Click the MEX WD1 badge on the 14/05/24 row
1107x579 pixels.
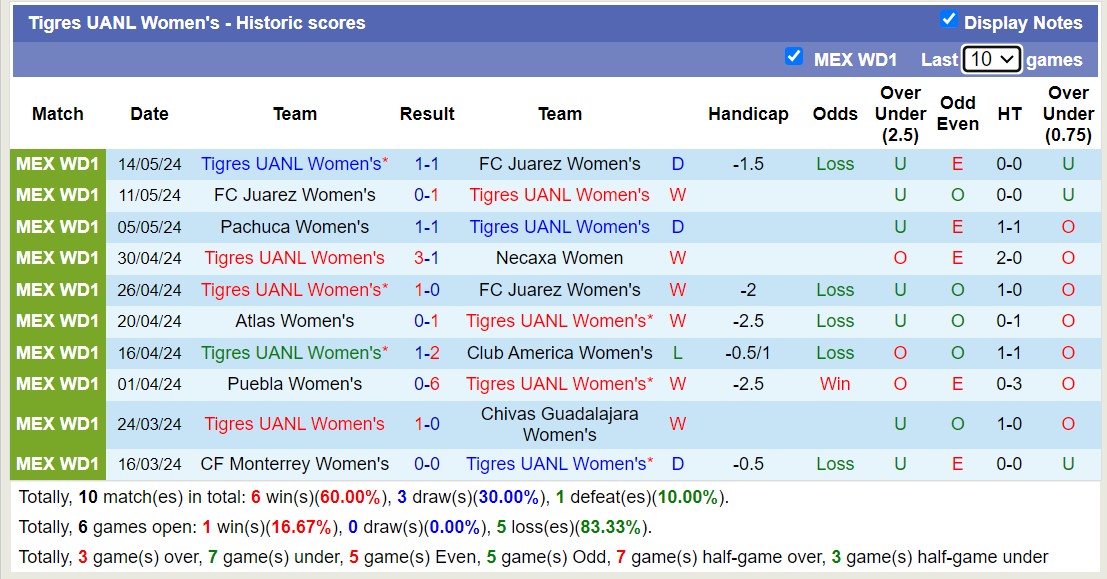point(57,164)
